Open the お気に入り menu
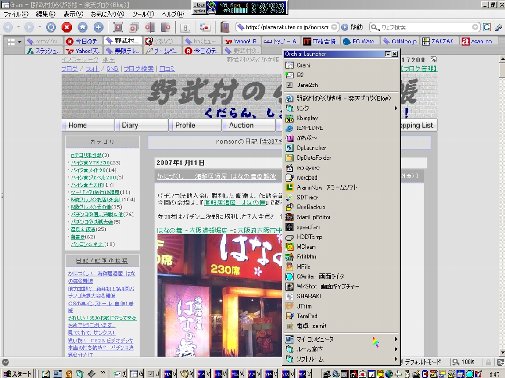Screen dimensions: 505x378 point(107,14)
